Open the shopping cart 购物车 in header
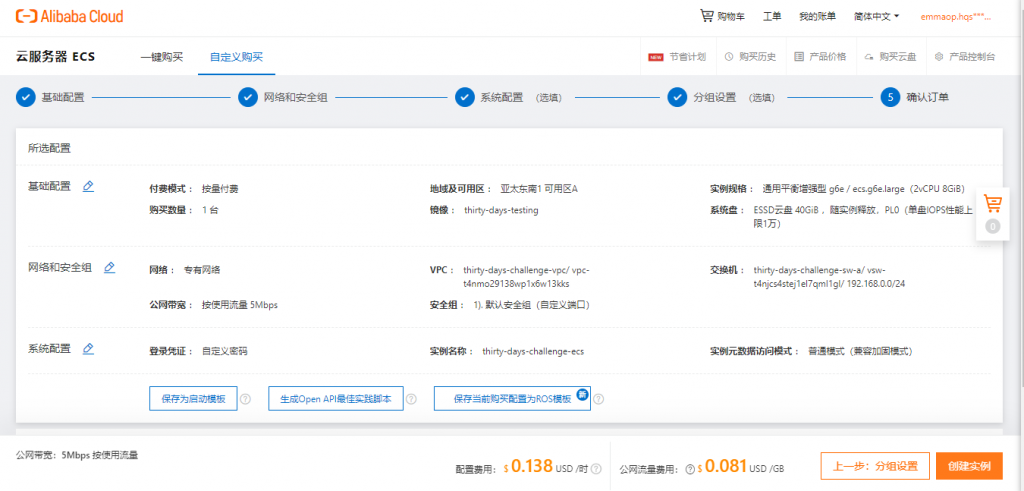Screen dimensions: 1024x491 click(722, 16)
